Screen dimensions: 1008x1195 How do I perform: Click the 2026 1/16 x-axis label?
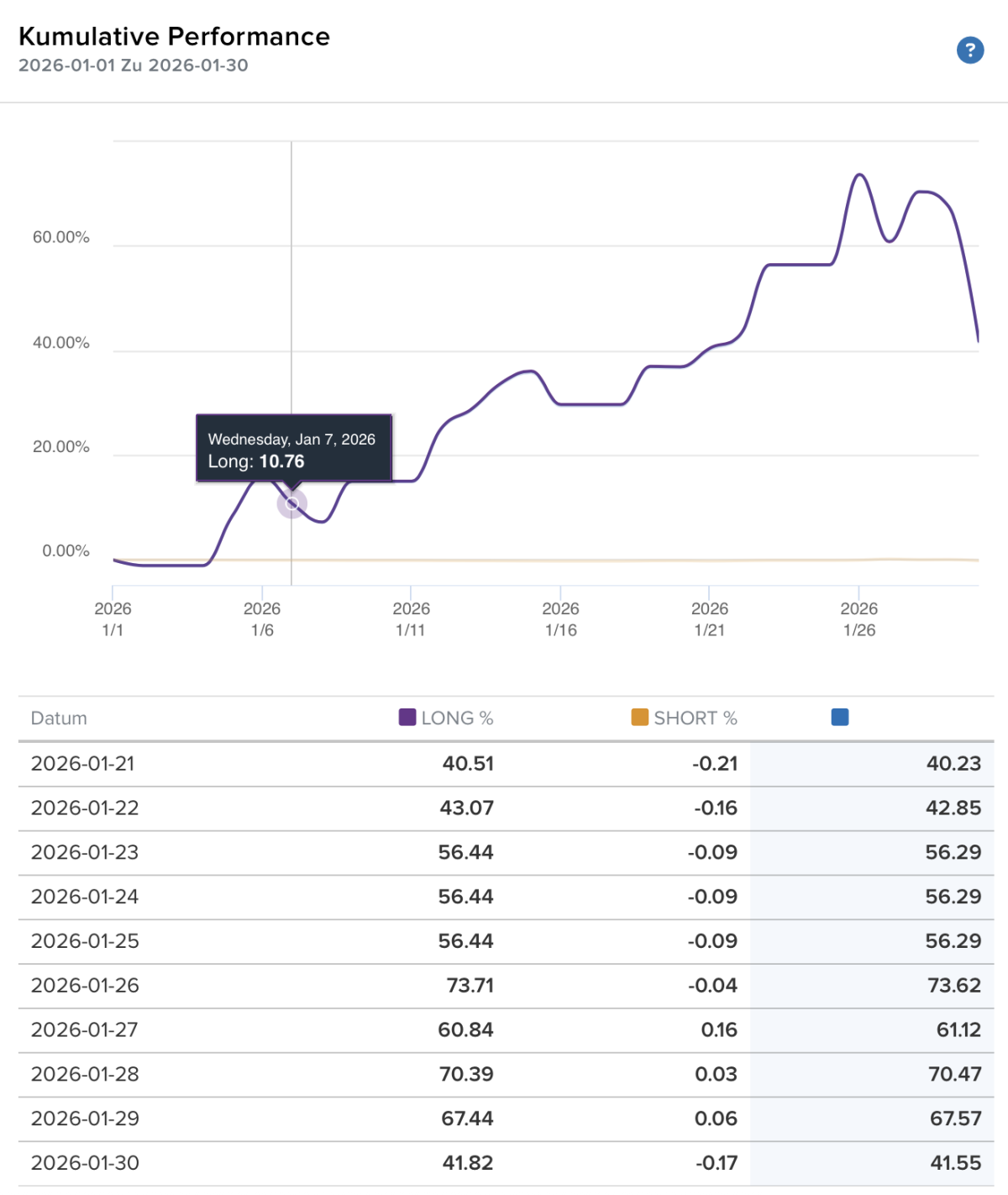560,619
